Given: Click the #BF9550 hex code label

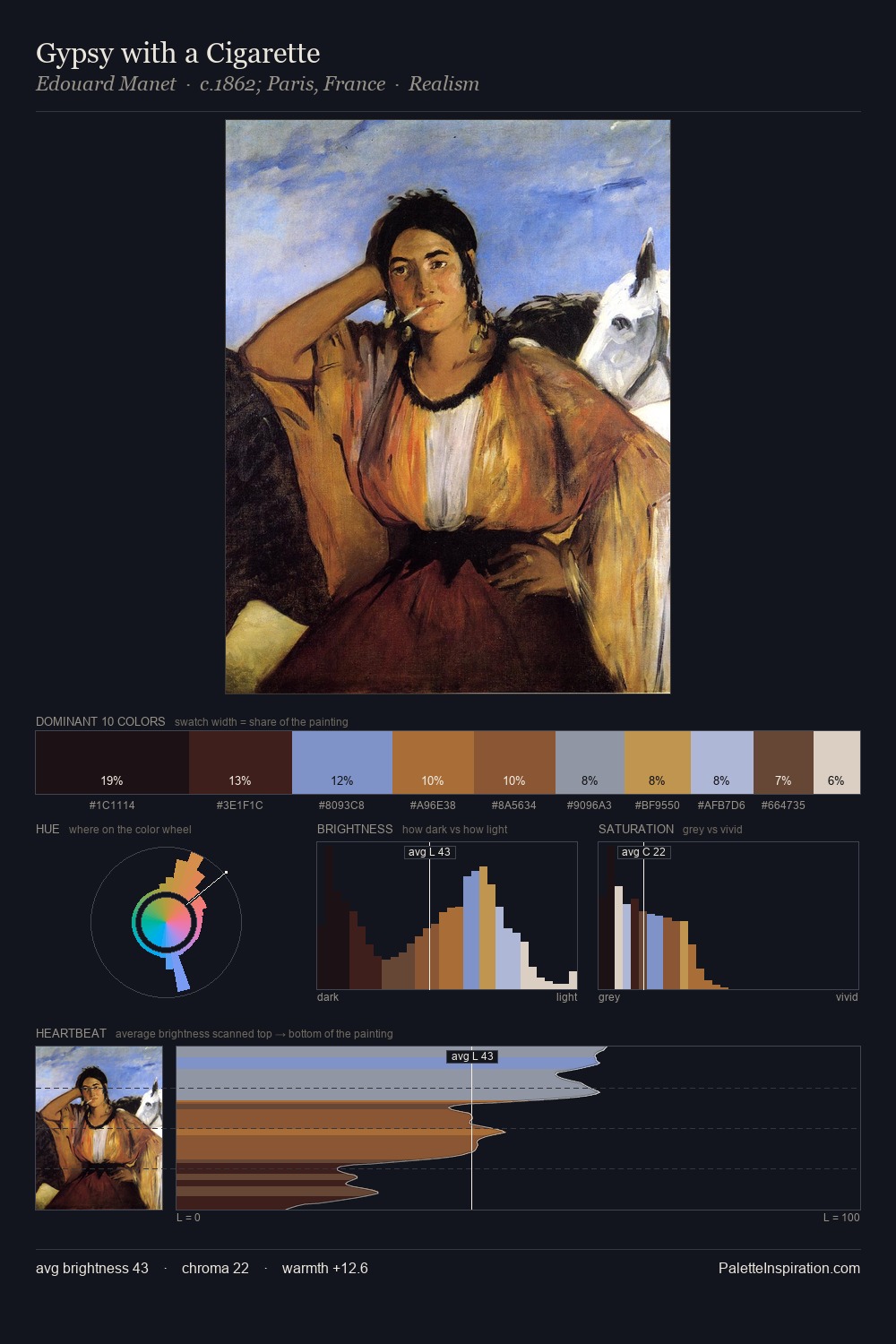Looking at the screenshot, I should (658, 806).
